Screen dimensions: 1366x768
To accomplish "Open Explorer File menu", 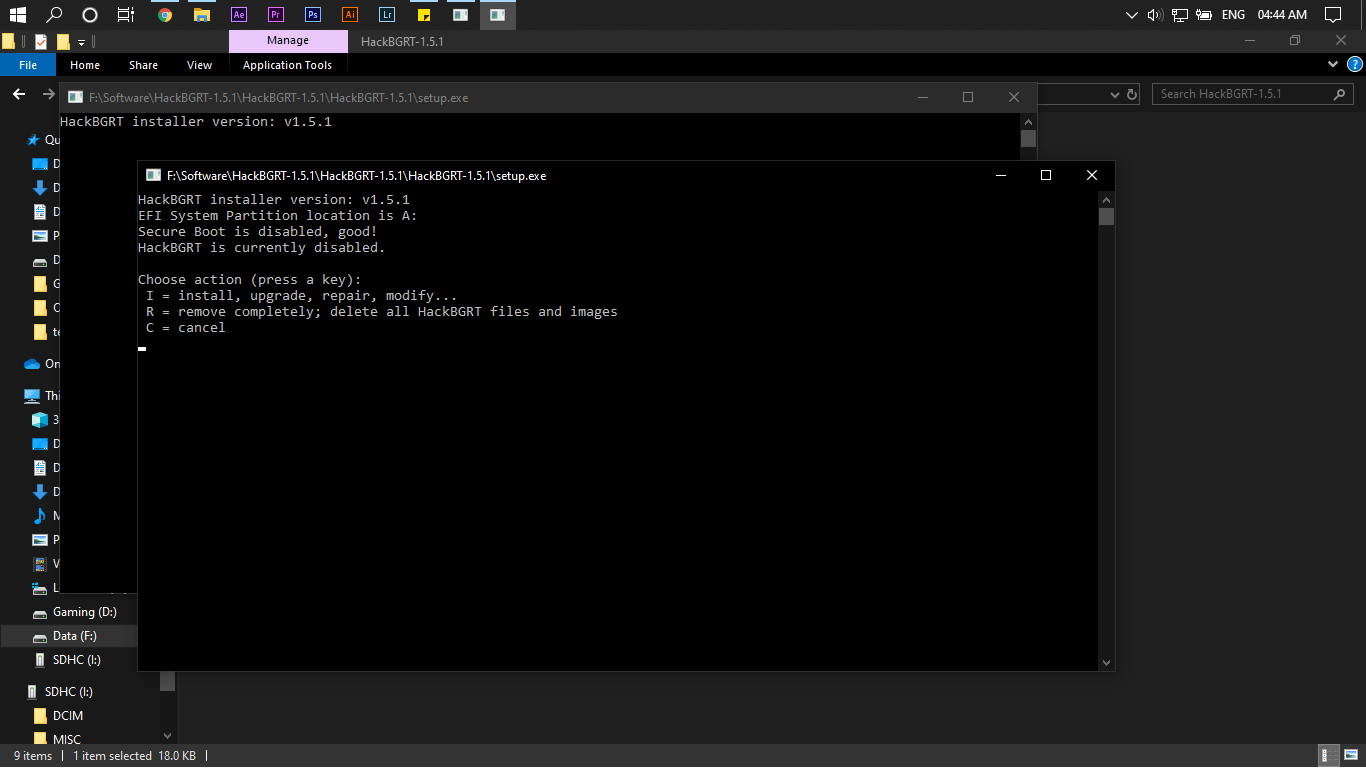I will coord(28,65).
